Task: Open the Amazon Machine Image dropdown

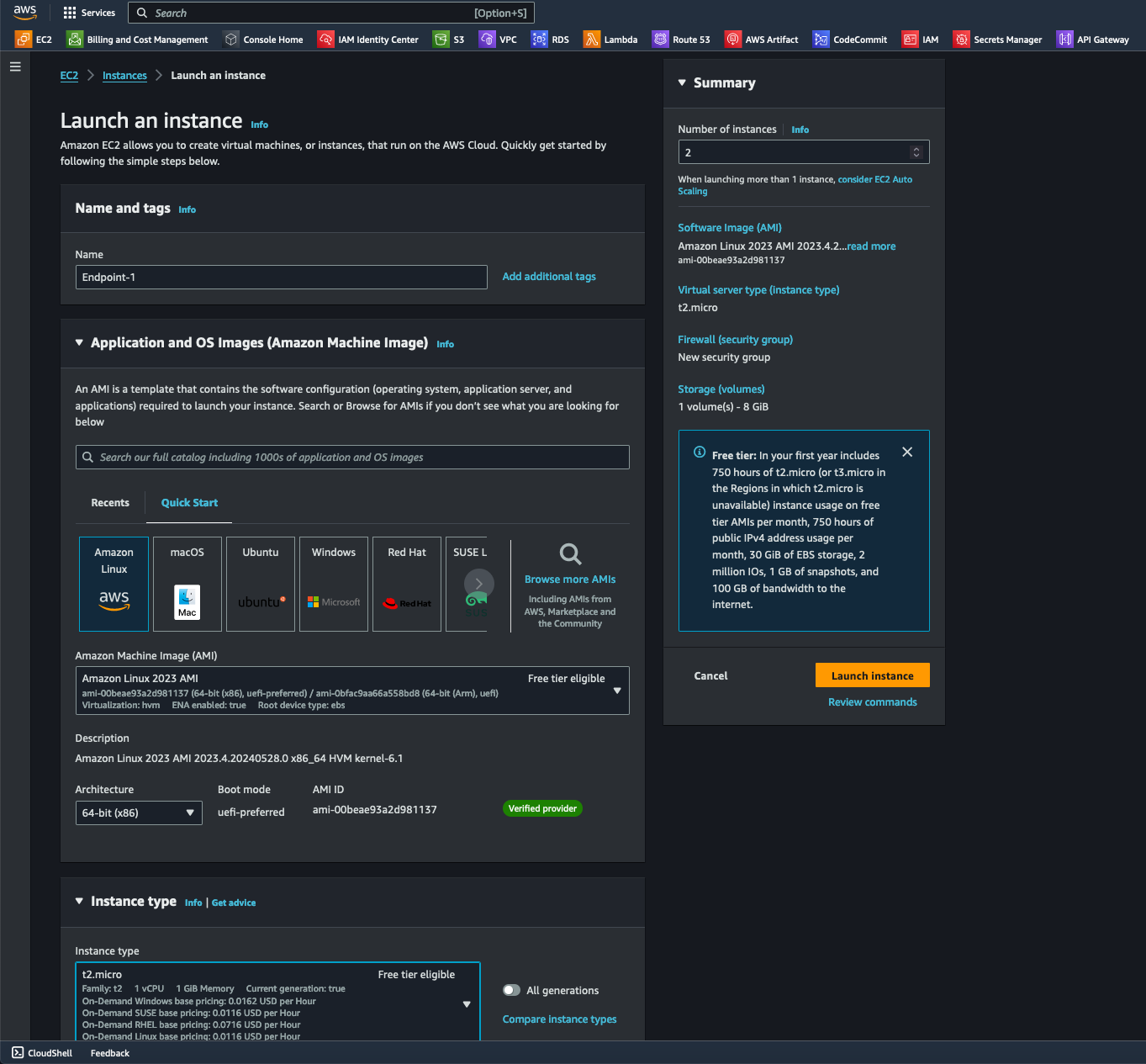Action: pyautogui.click(x=352, y=691)
